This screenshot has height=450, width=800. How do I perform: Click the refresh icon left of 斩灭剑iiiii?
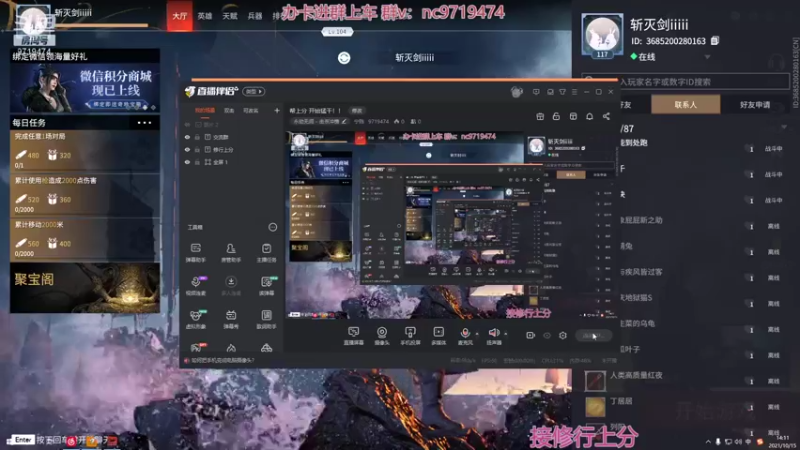point(344,58)
